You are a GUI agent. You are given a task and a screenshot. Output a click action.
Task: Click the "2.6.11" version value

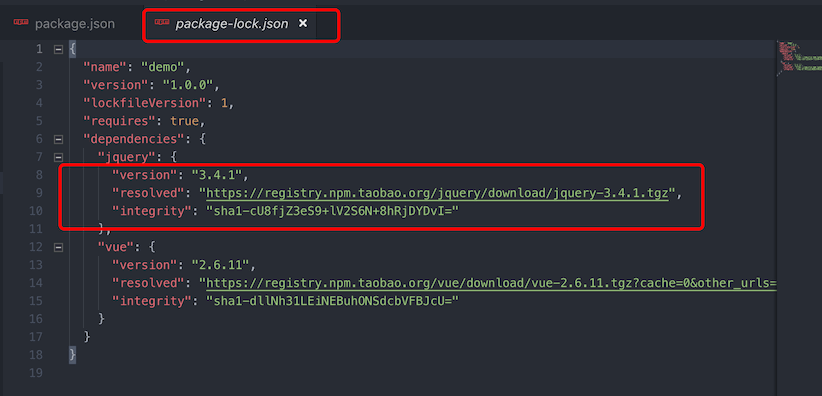click(220, 265)
